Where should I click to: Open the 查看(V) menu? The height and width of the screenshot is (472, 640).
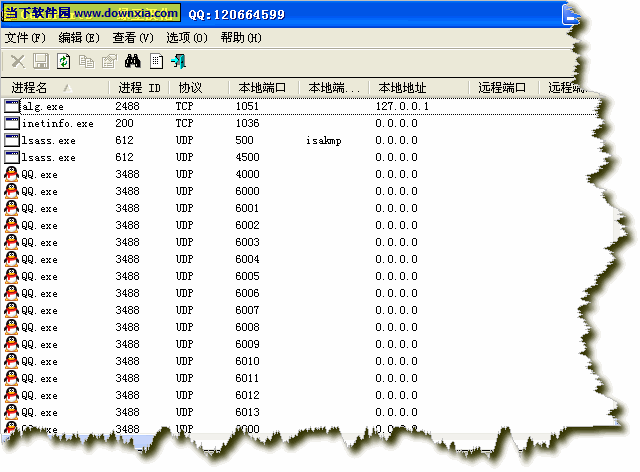(x=133, y=37)
